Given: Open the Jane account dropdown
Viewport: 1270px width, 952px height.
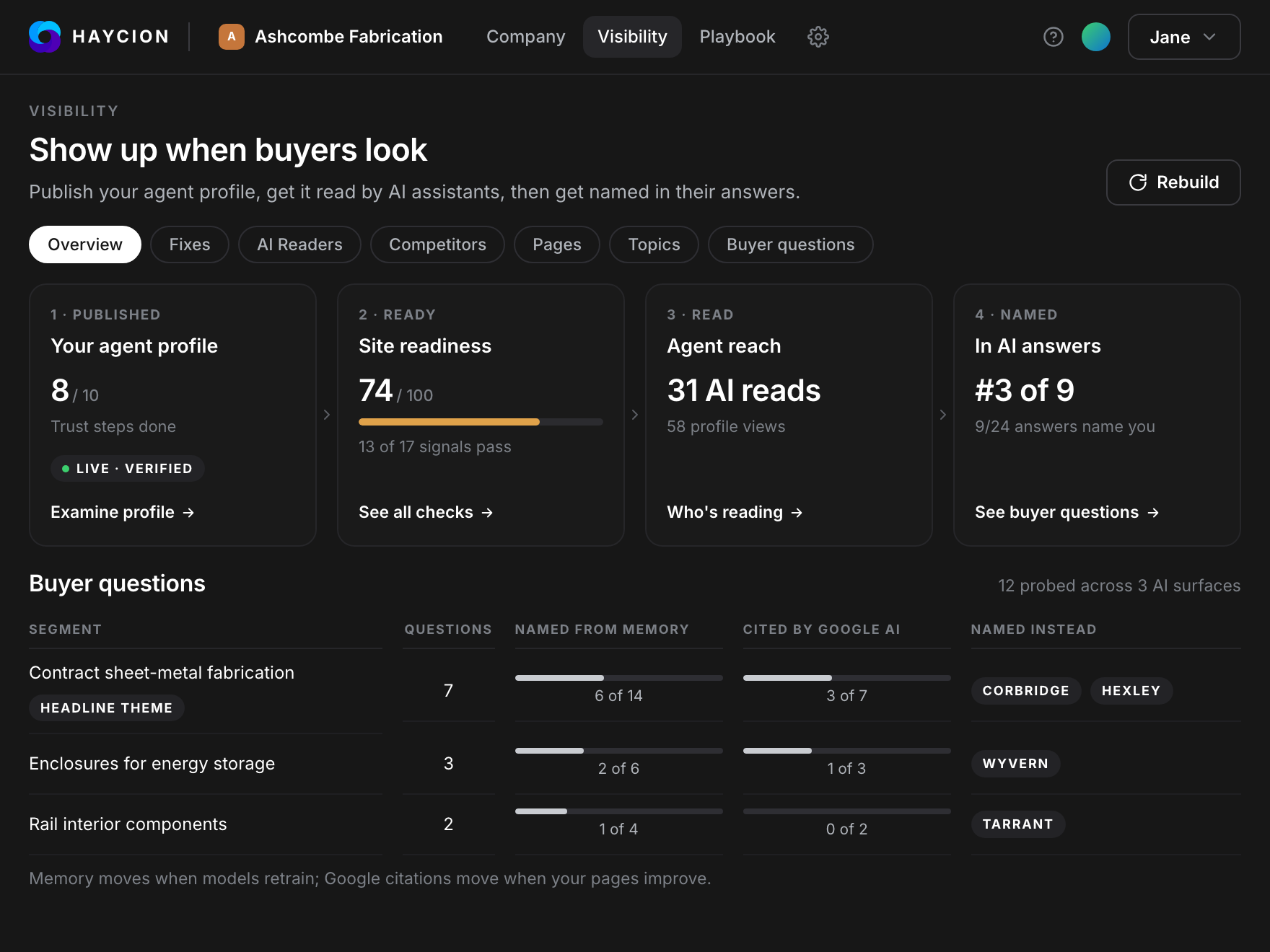Looking at the screenshot, I should pos(1183,37).
